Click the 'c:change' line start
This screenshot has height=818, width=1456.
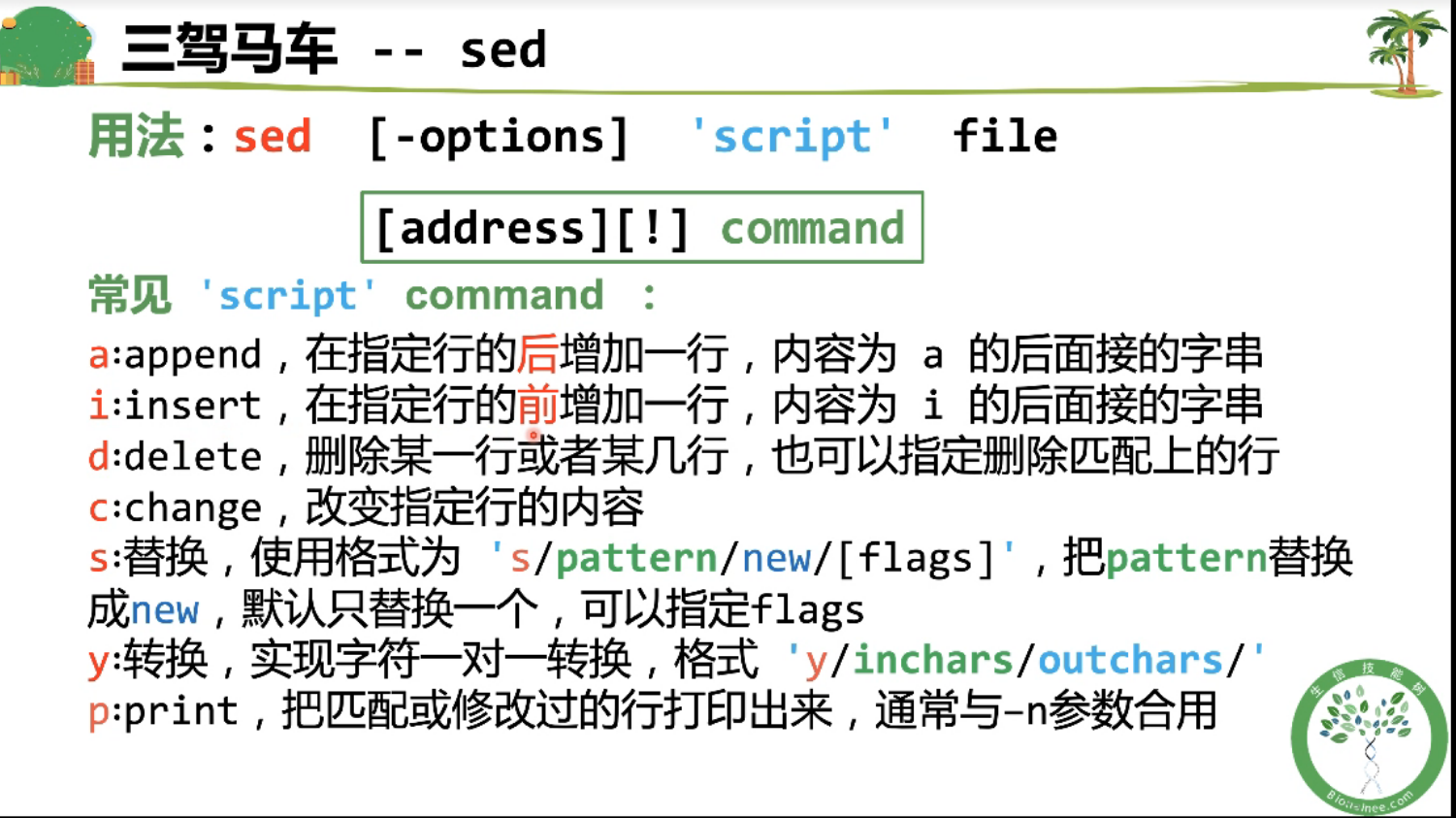pyautogui.click(x=175, y=507)
